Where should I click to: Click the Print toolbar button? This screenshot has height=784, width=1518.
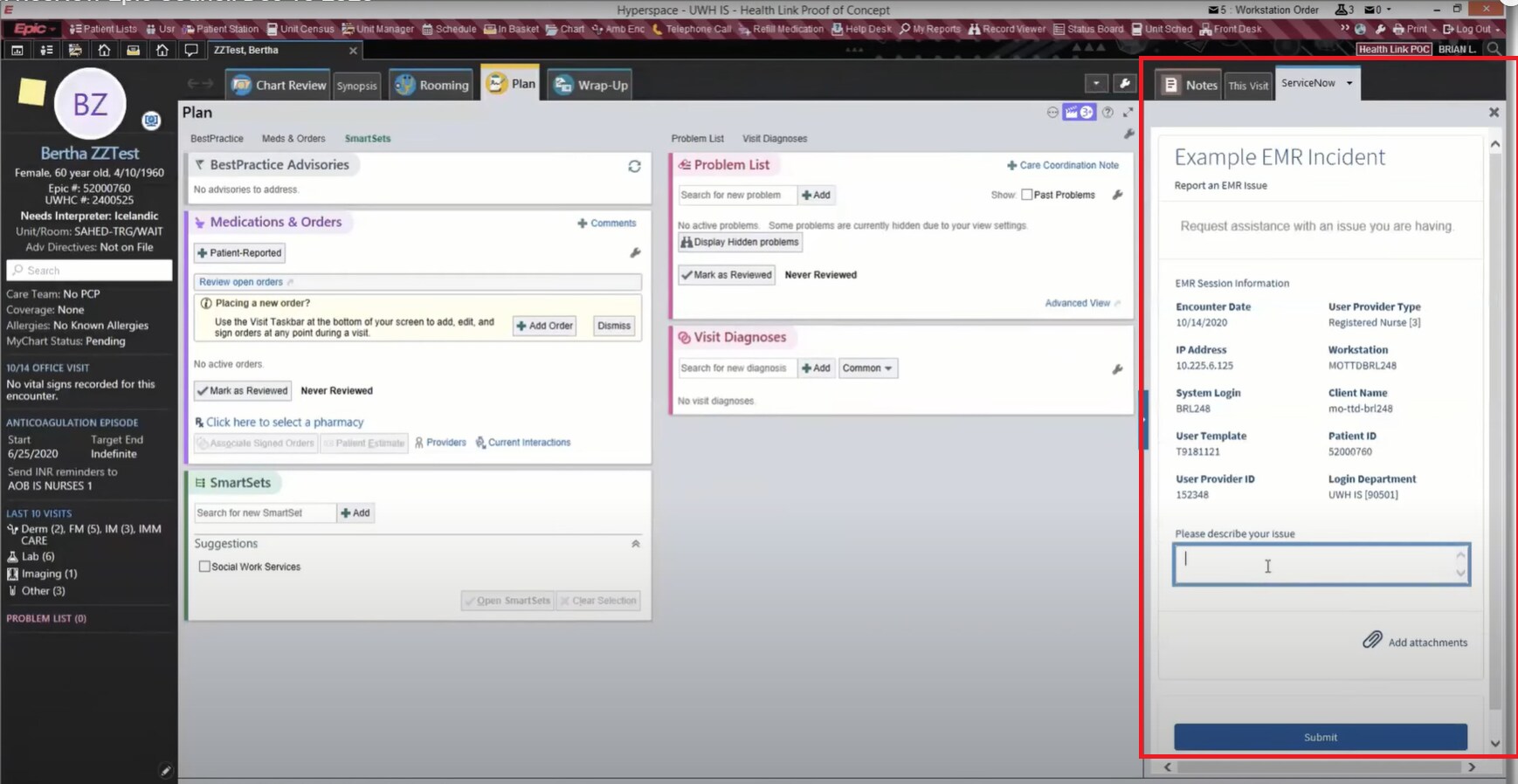click(1411, 29)
